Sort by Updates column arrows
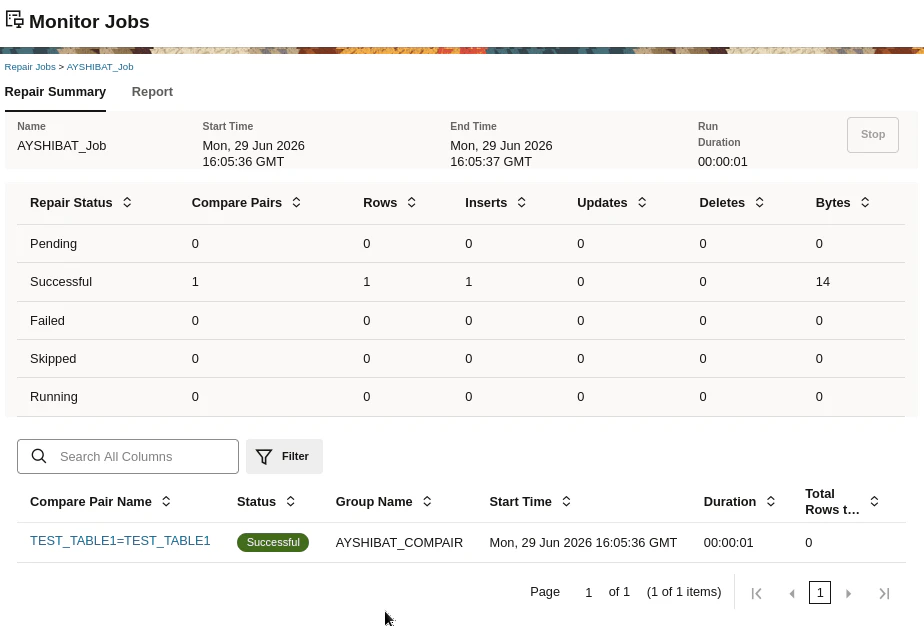This screenshot has height=626, width=924. pos(642,203)
